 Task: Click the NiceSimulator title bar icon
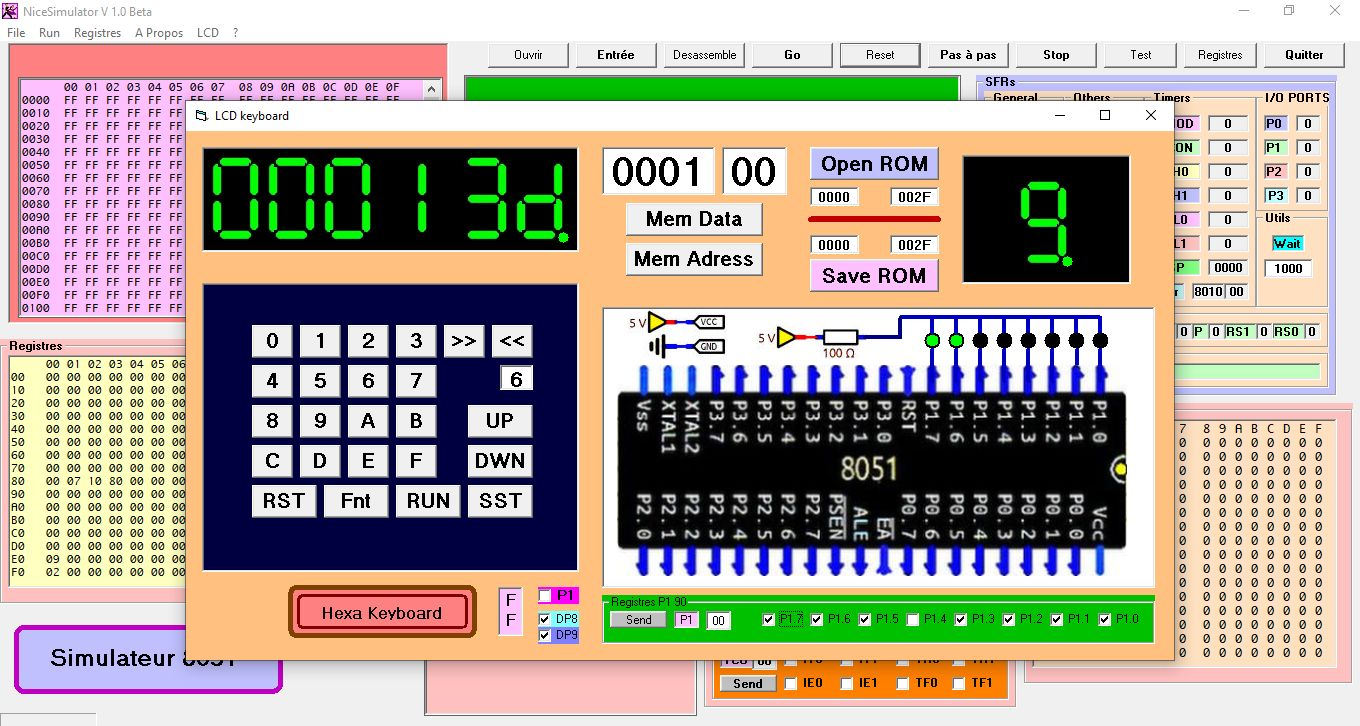point(10,11)
